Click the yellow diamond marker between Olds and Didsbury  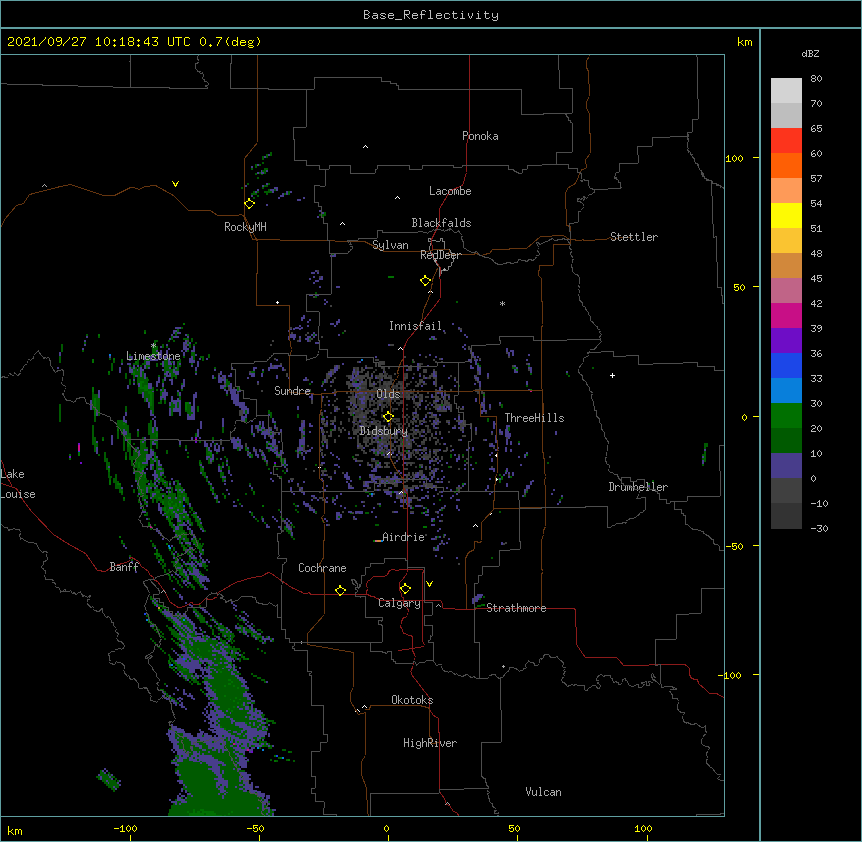point(388,416)
